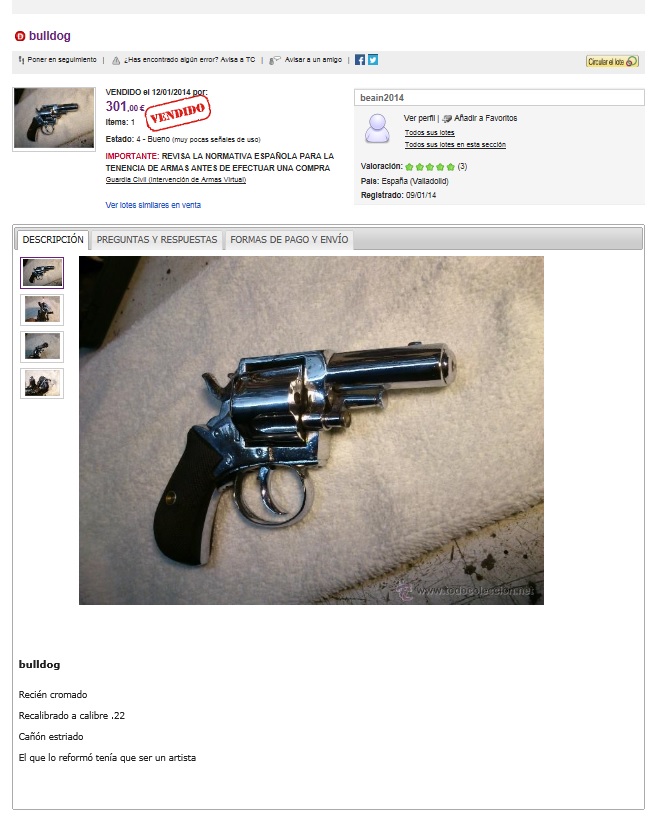Click the tell-a-friend megaphone icon
Viewport: 657px width, 823px height.
(x=275, y=60)
